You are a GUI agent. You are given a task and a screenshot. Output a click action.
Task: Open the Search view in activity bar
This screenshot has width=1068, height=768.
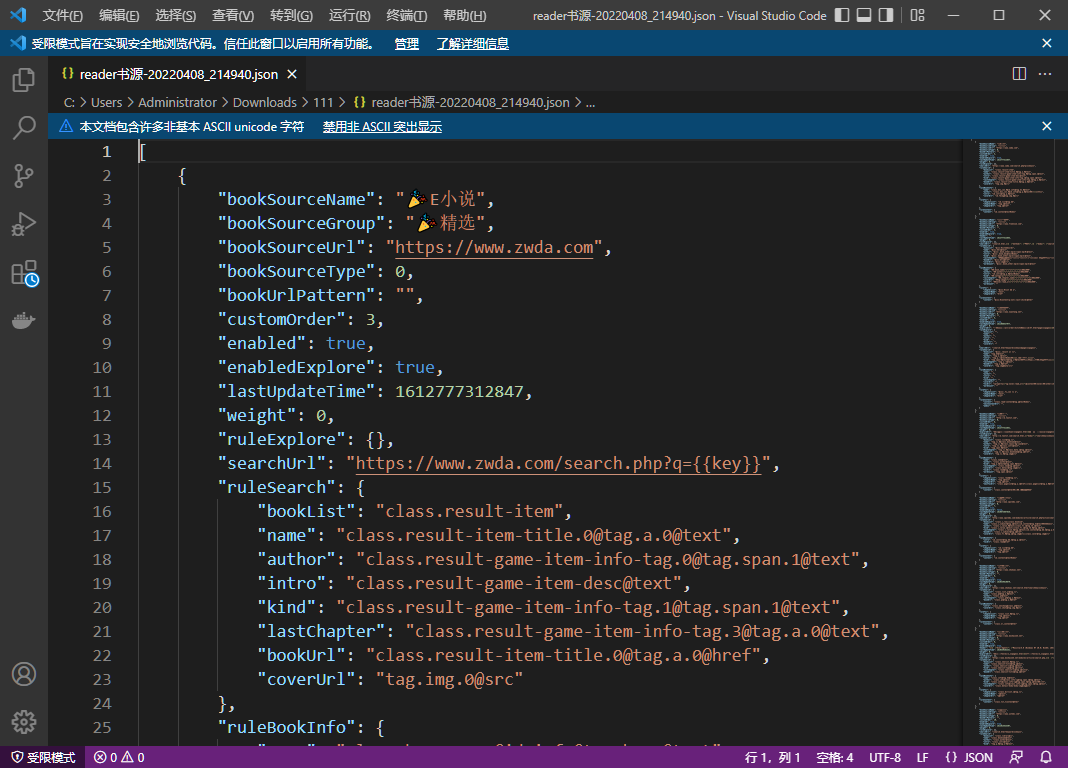(x=24, y=127)
